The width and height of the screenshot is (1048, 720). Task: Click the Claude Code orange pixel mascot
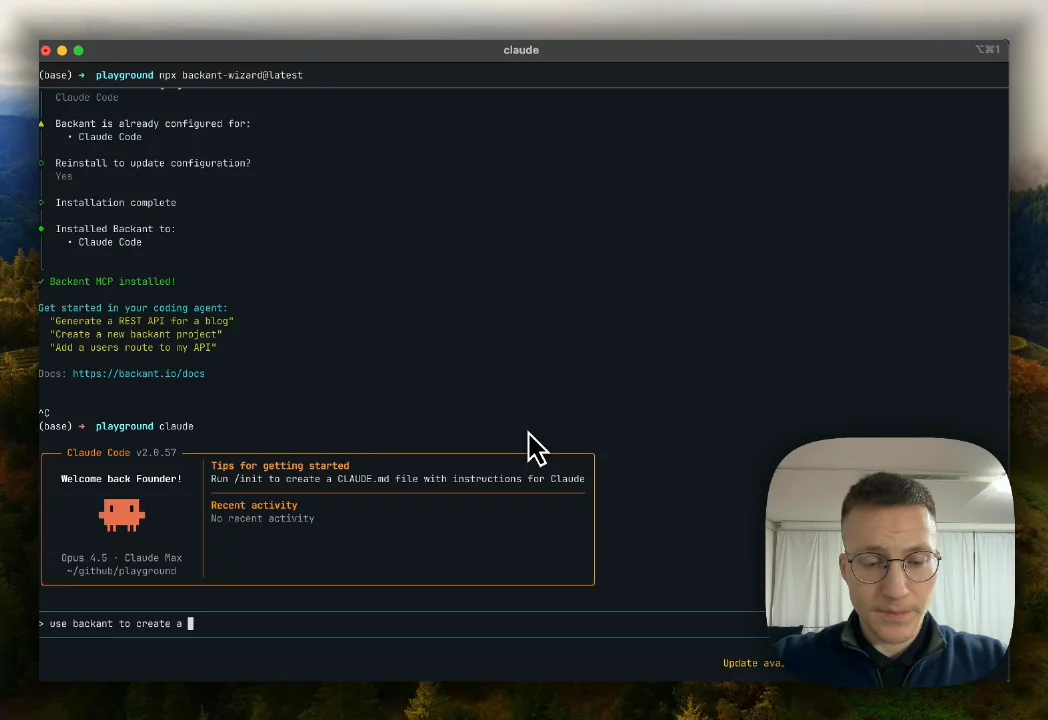(122, 515)
